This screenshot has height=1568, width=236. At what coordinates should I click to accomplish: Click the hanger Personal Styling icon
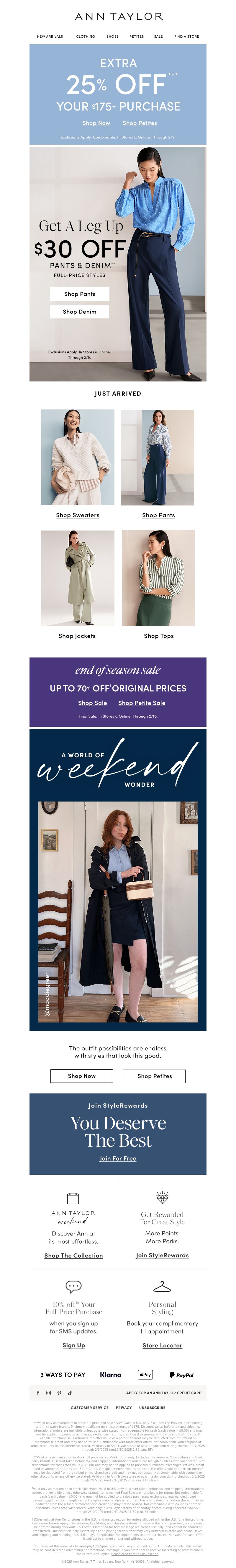pyautogui.click(x=162, y=1287)
